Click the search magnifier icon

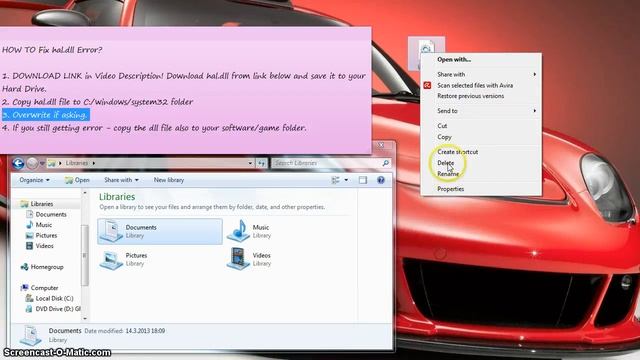point(385,163)
